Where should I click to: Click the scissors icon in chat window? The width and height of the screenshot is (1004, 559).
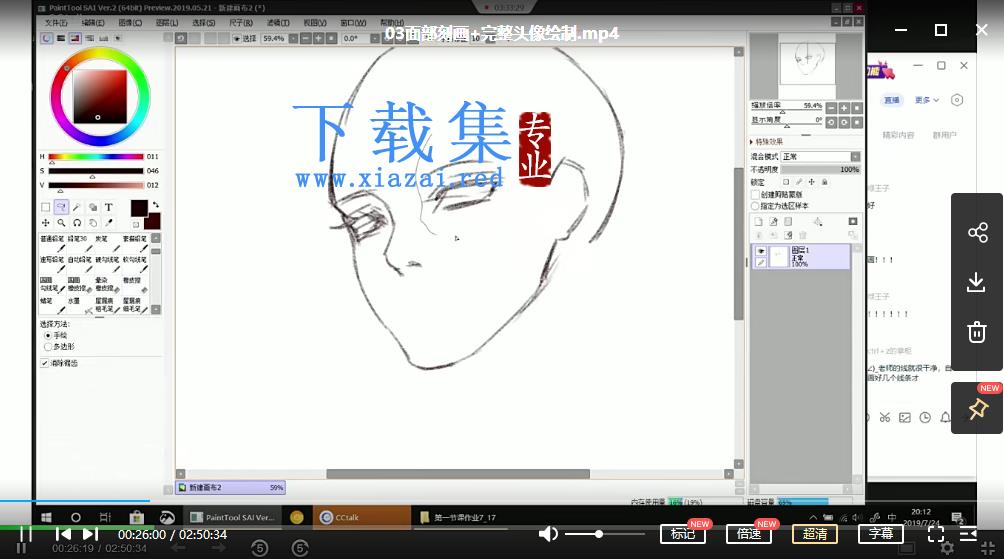(885, 417)
